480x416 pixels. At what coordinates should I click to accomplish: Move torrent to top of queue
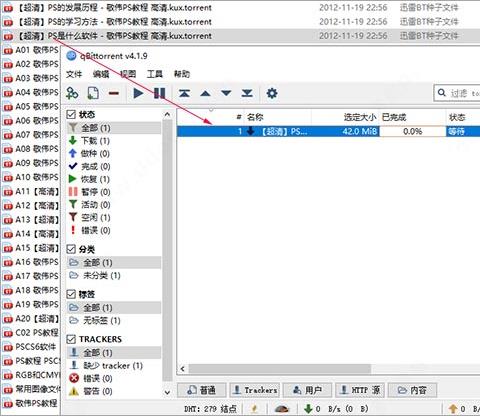coord(184,93)
